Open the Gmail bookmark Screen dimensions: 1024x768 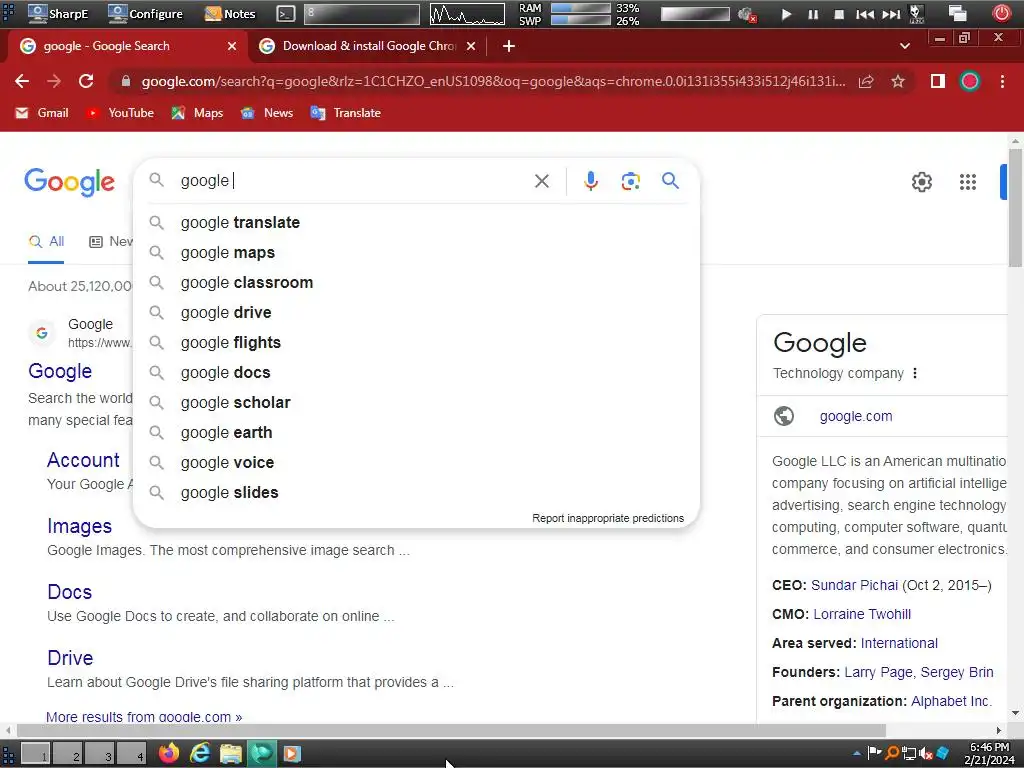click(x=42, y=113)
